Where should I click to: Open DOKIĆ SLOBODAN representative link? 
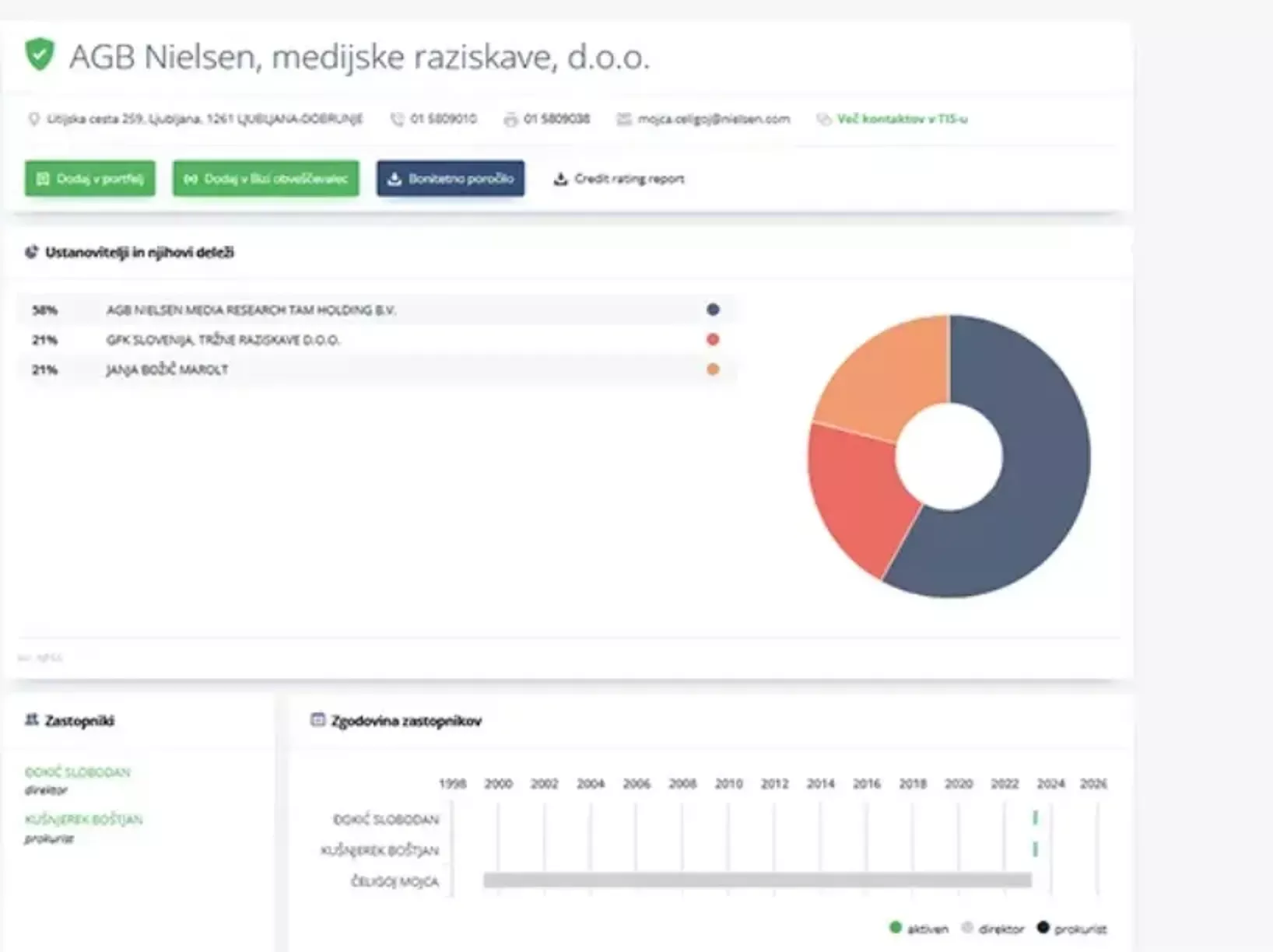77,772
